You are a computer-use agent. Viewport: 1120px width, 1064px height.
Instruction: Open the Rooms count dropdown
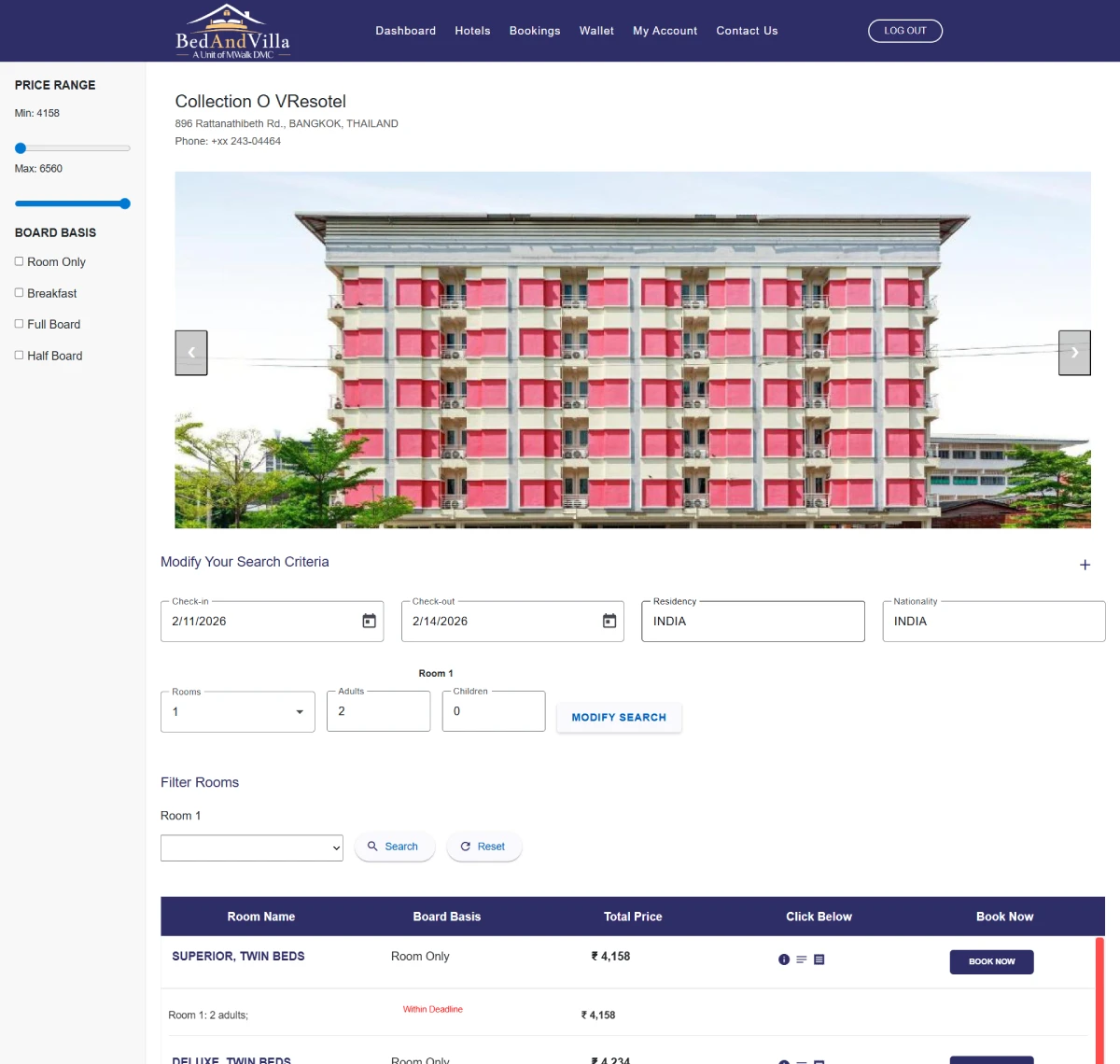[237, 712]
